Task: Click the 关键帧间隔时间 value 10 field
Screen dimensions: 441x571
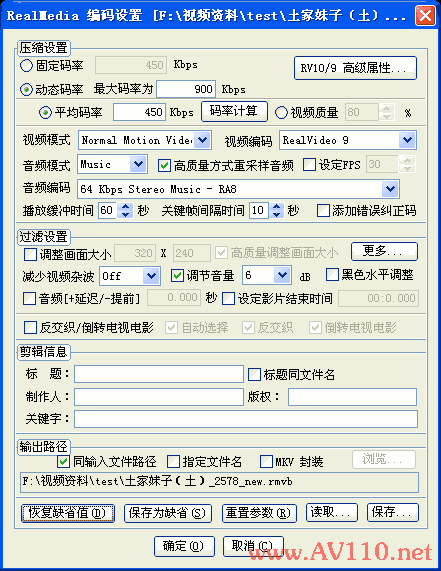Action: click(259, 210)
